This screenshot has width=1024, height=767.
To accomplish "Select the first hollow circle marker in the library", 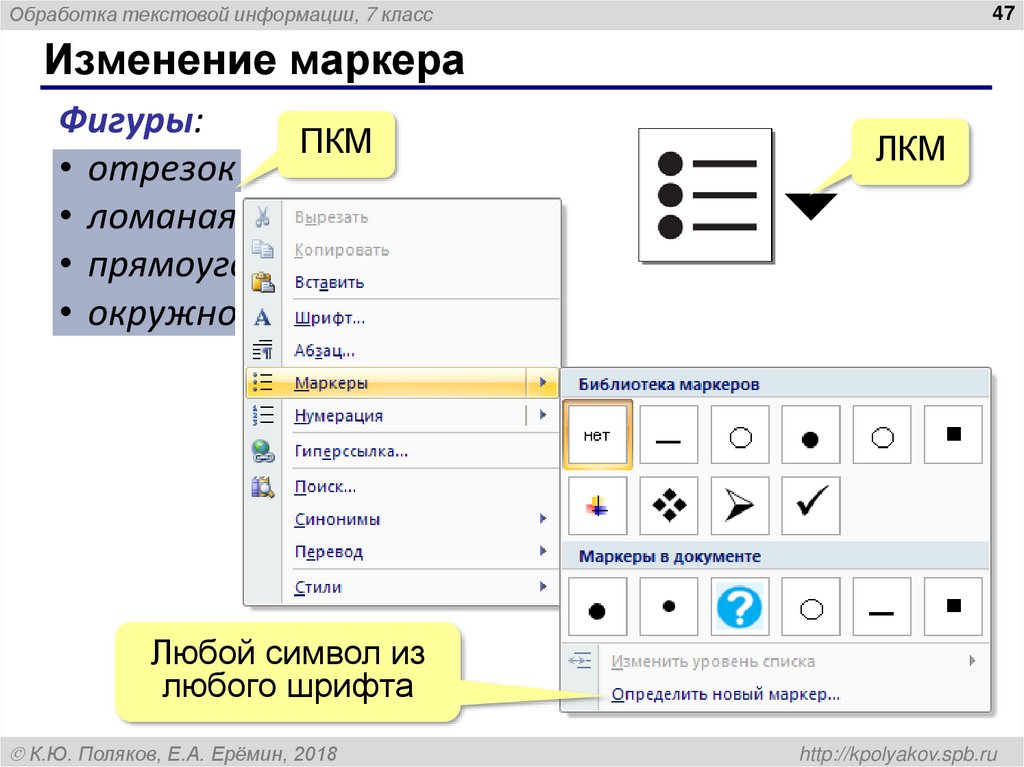I will click(740, 434).
